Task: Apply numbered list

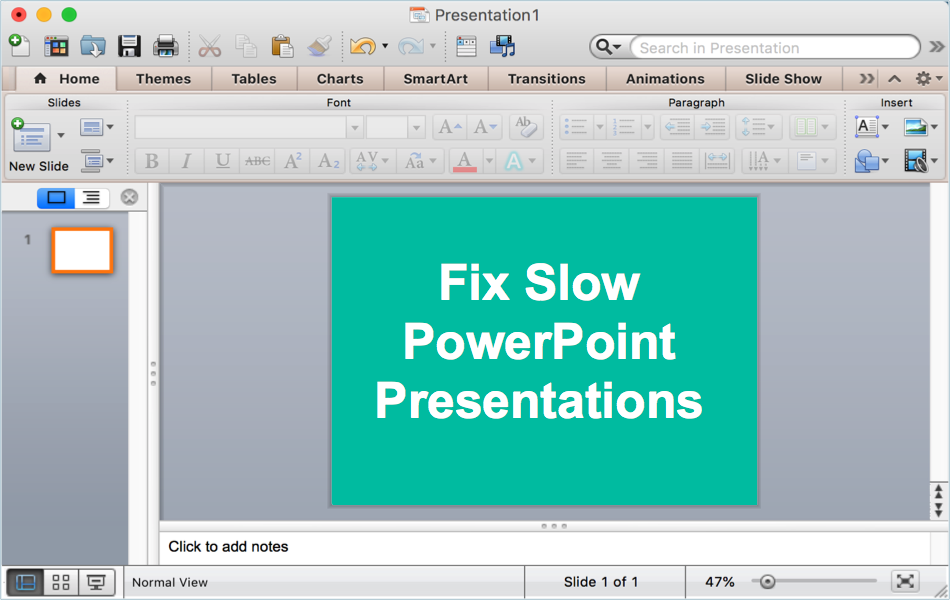Action: point(623,127)
